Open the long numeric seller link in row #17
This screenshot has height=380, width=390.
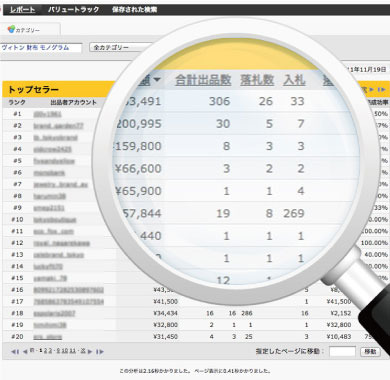[69, 302]
